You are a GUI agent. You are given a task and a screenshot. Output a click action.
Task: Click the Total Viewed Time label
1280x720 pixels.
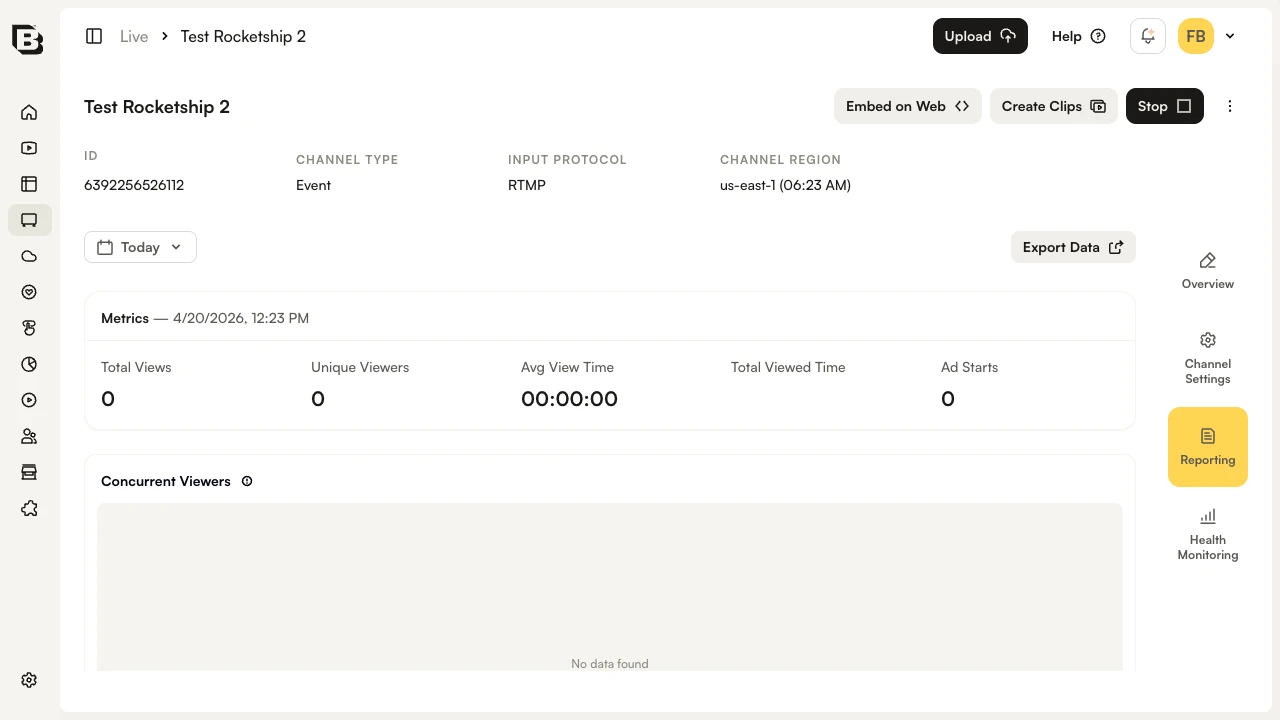click(788, 367)
